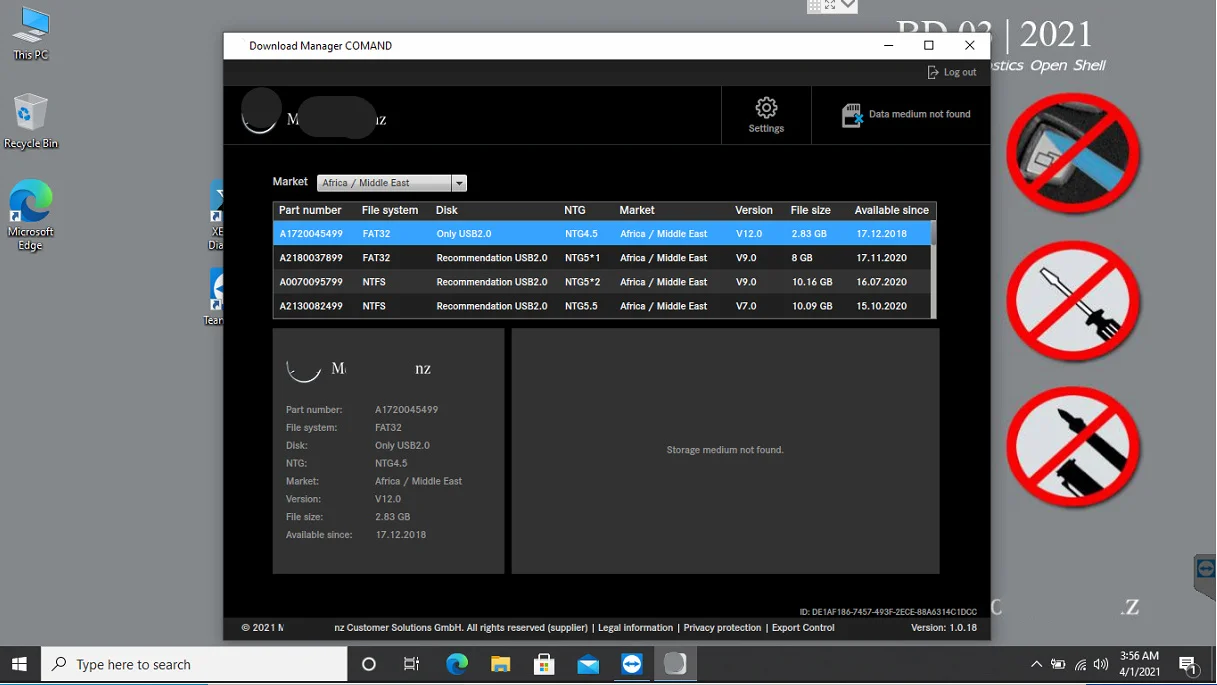The width and height of the screenshot is (1217, 685).
Task: Show hidden system tray icons
Action: pyautogui.click(x=1036, y=664)
